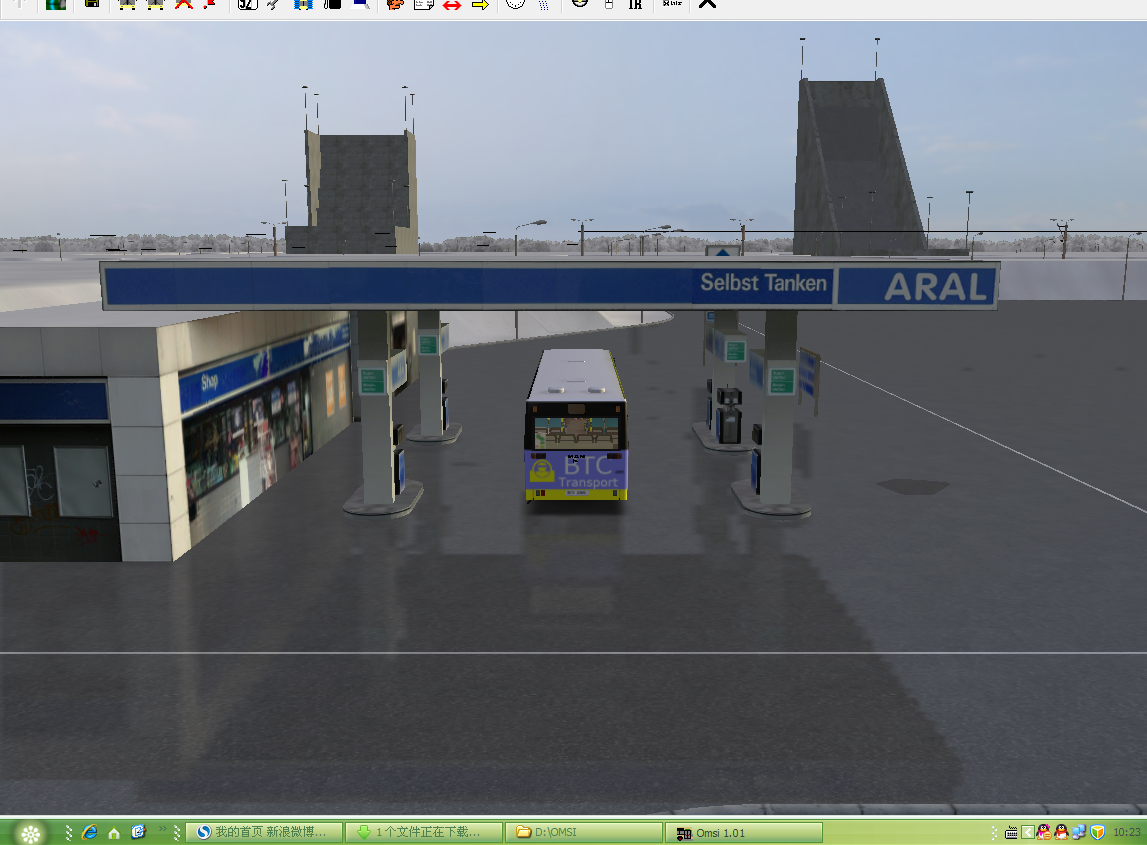The height and width of the screenshot is (845, 1147).
Task: Click the black X toolbar icon
Action: (x=707, y=4)
